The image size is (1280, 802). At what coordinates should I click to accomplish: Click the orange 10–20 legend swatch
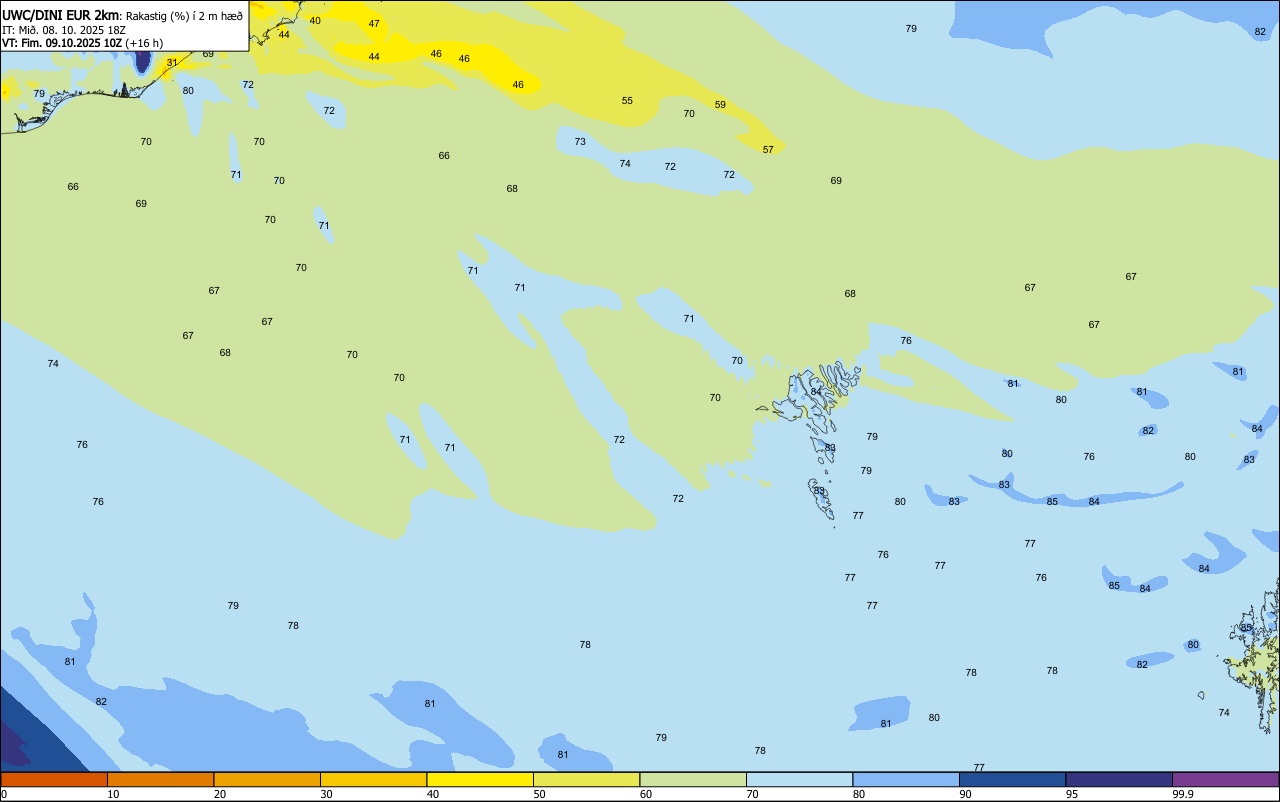click(x=160, y=779)
